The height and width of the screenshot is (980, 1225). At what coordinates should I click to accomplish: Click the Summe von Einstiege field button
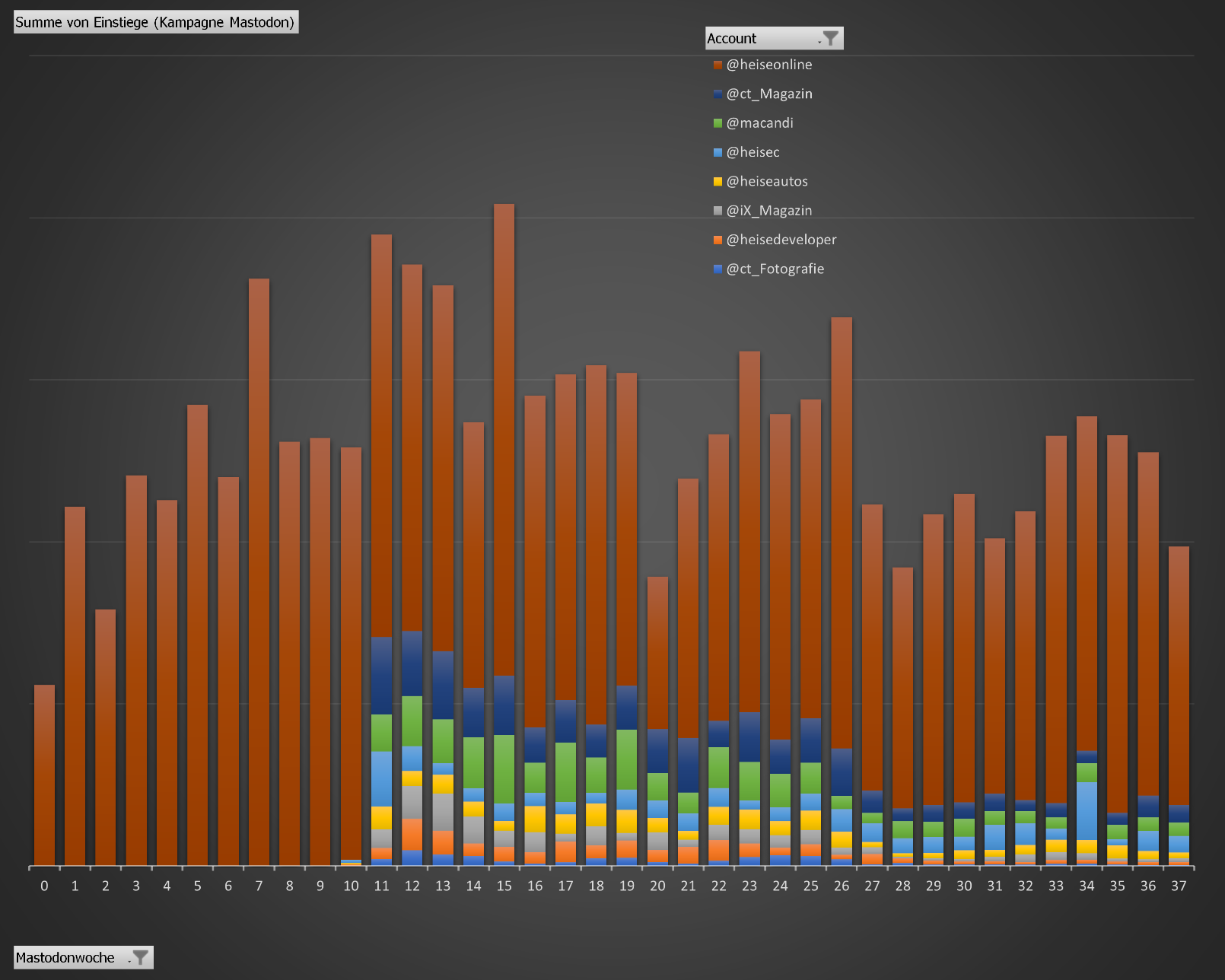(156, 22)
